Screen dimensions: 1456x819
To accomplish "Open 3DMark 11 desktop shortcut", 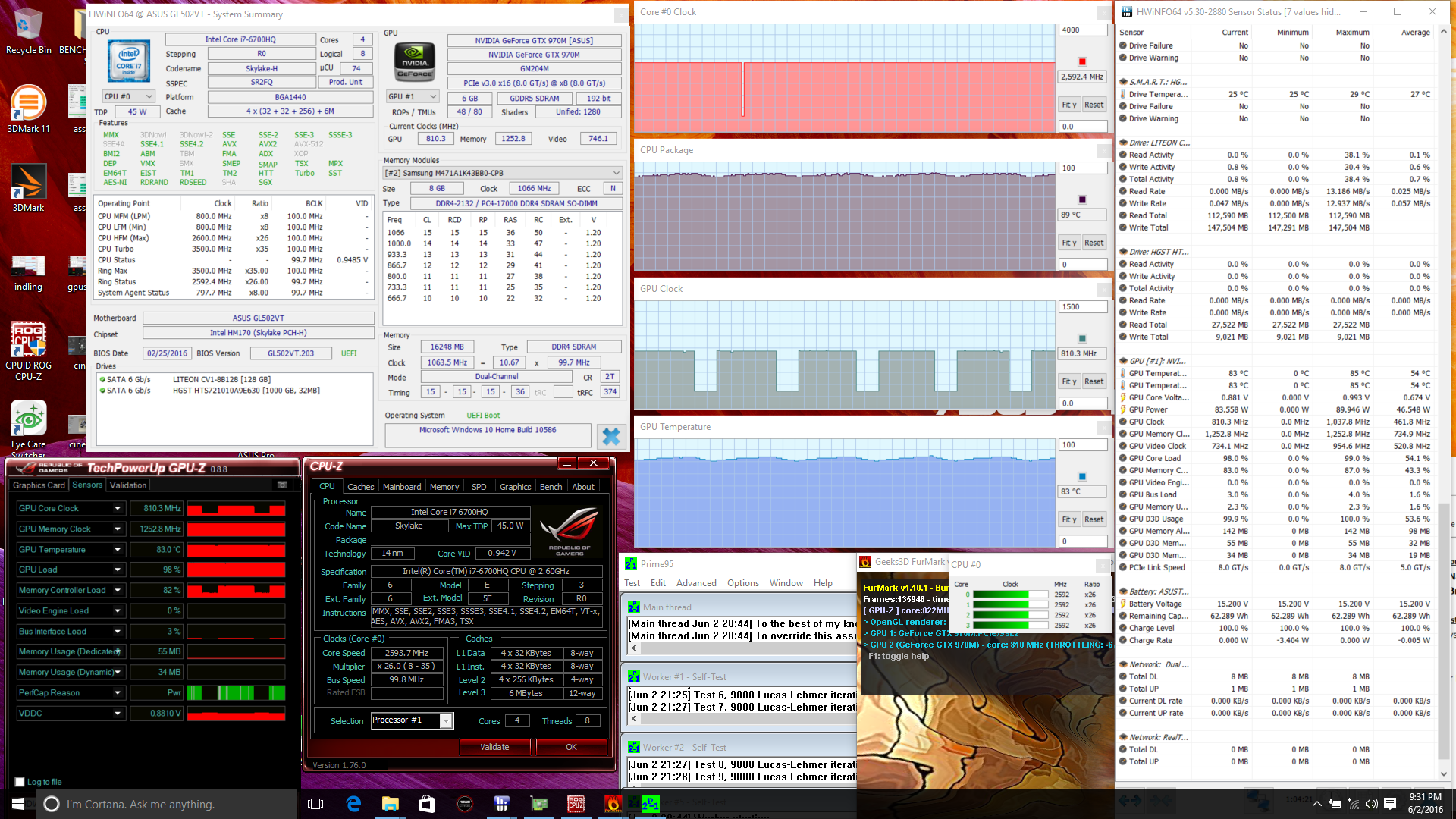I will [x=28, y=110].
